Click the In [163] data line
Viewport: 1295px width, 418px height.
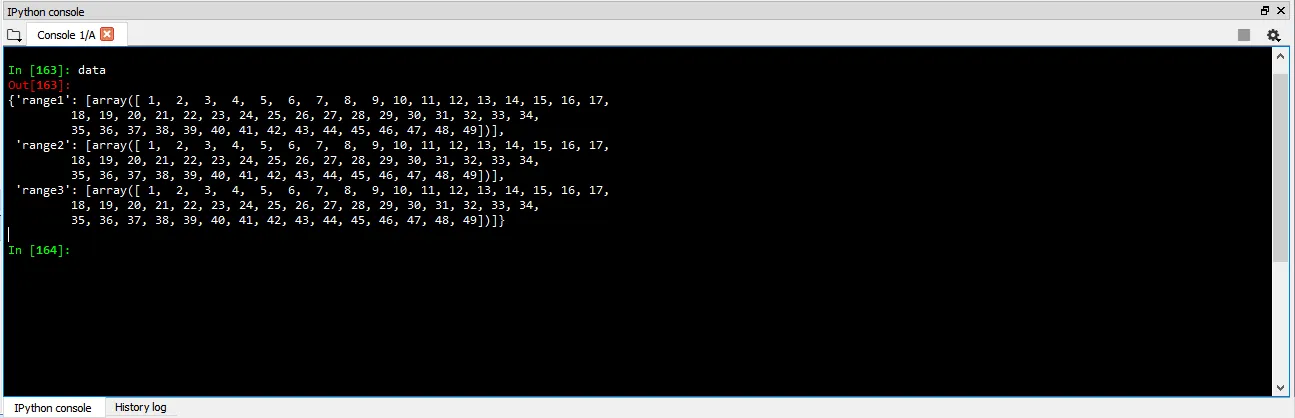pyautogui.click(x=56, y=70)
